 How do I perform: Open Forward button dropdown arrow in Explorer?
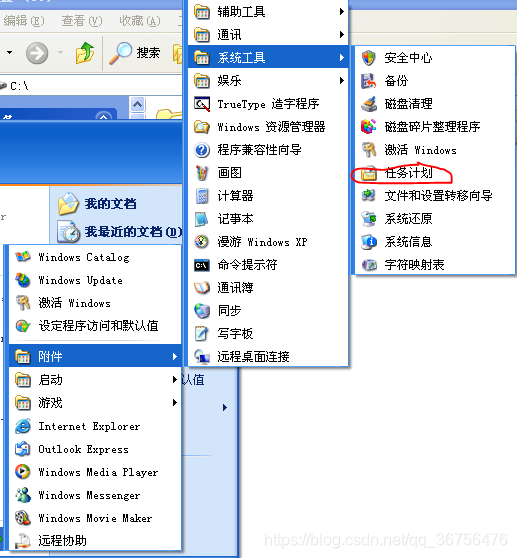60,53
